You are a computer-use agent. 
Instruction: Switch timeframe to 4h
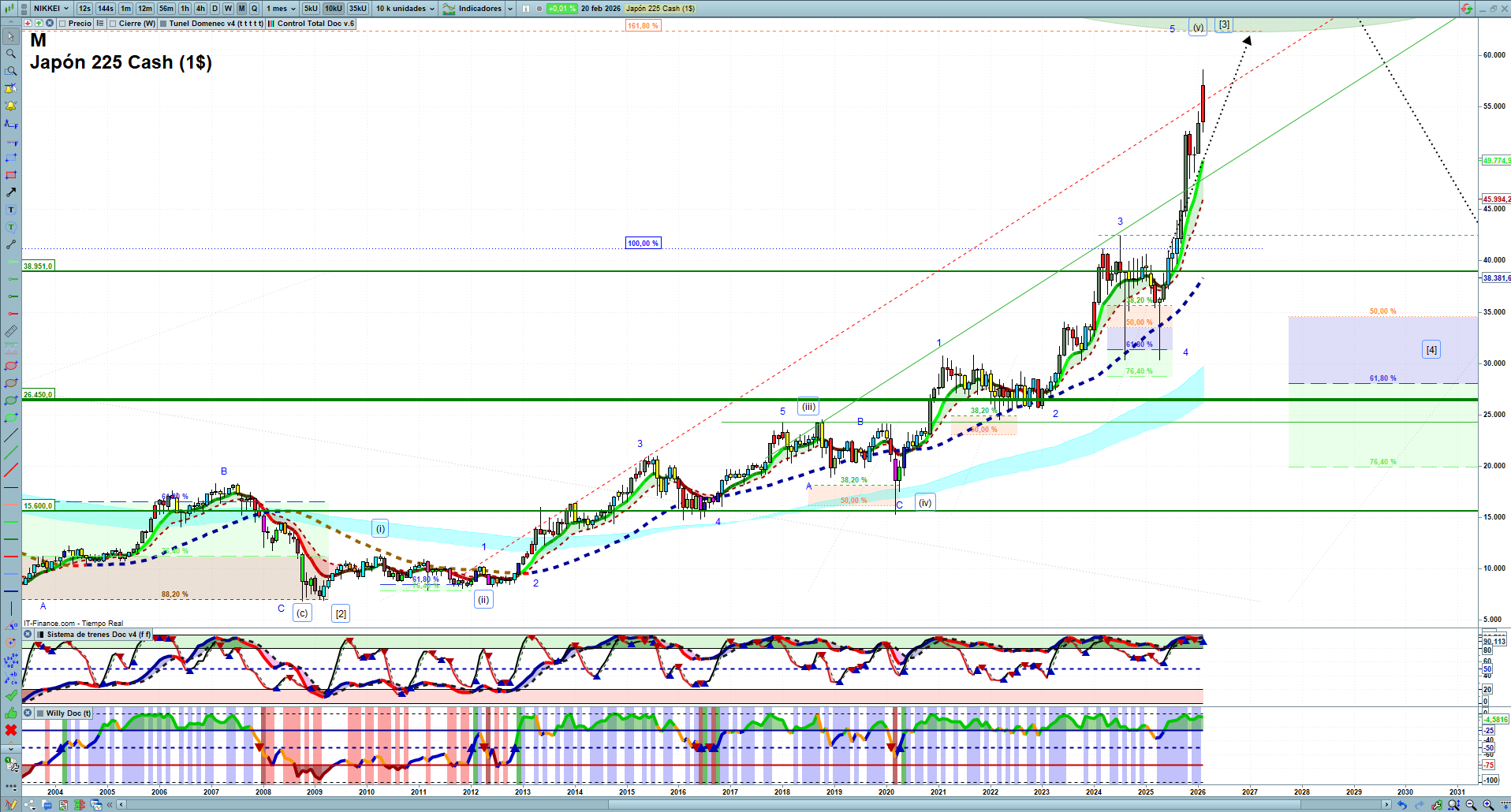click(x=200, y=9)
